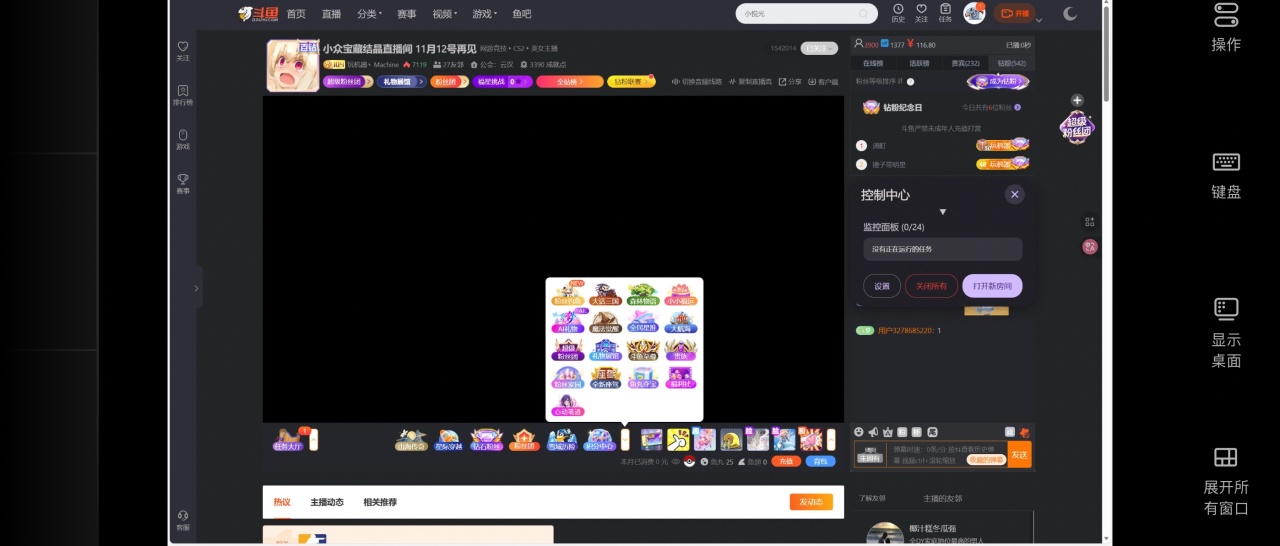This screenshot has height=546, width=1280.
Task: Expand the chevron next to 开播 button
Action: tap(1040, 19)
